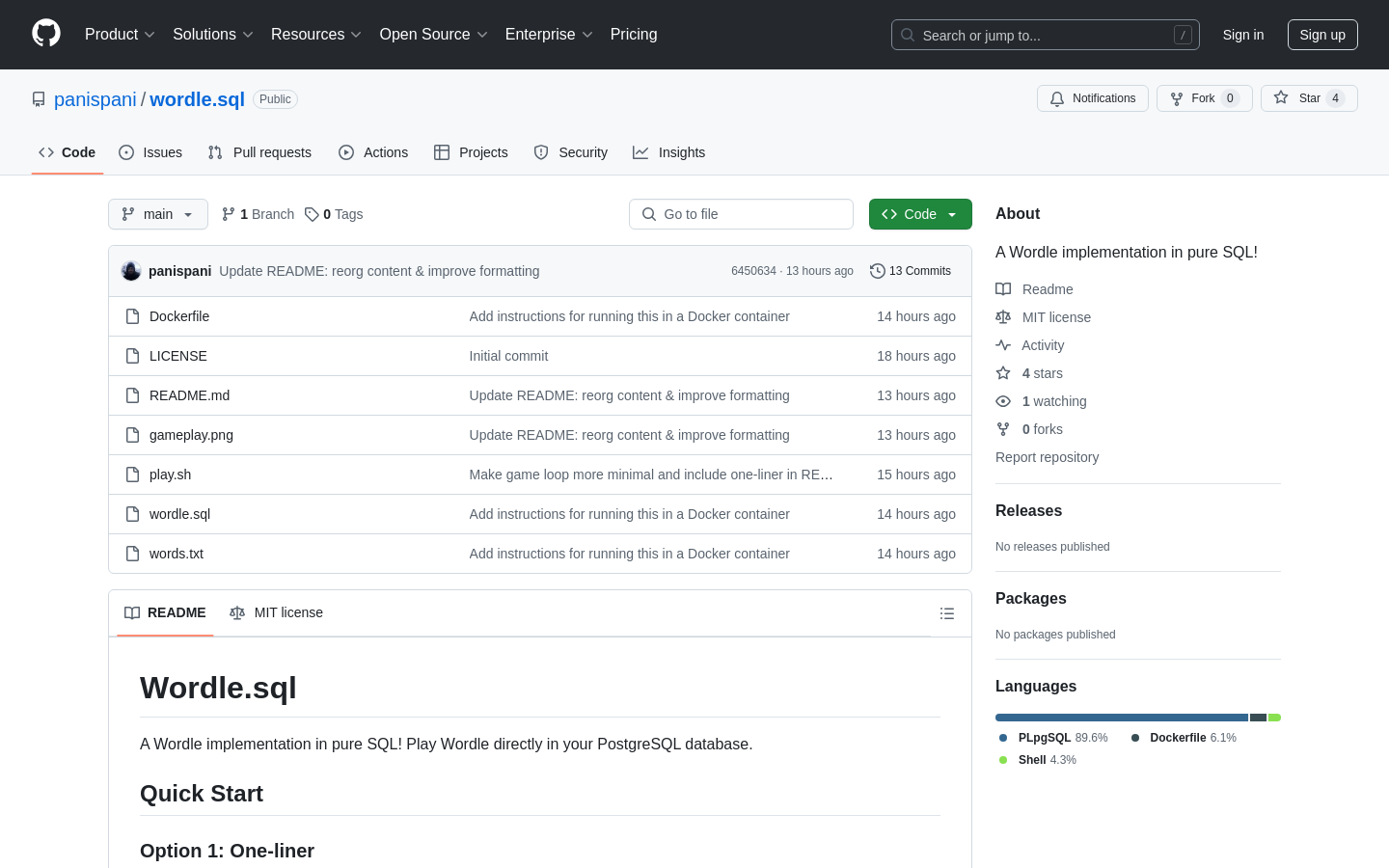This screenshot has height=868, width=1389.
Task: Click Report repository link
Action: tap(1047, 457)
